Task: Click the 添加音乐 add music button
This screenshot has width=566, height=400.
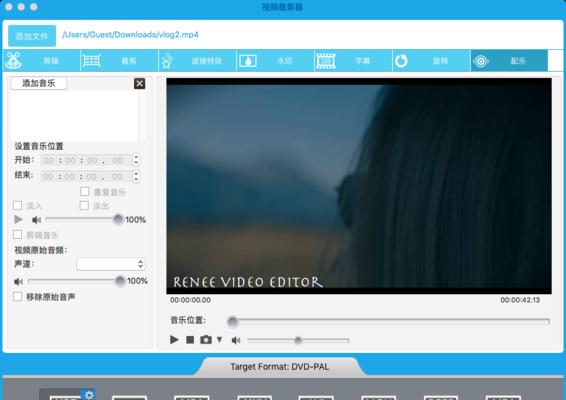Action: tap(39, 83)
